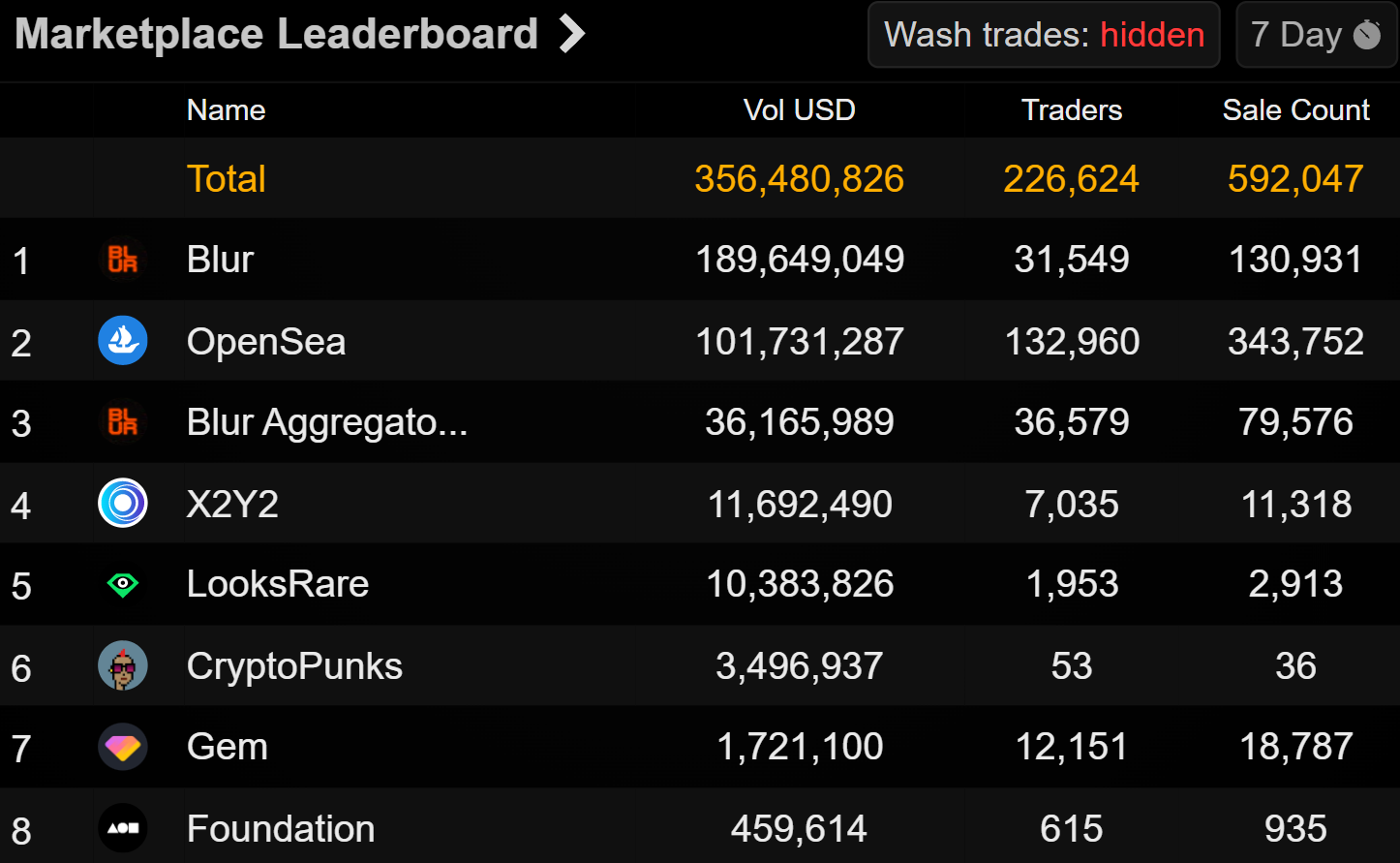1400x863 pixels.
Task: Click the Gem diamond icon
Action: tap(122, 747)
